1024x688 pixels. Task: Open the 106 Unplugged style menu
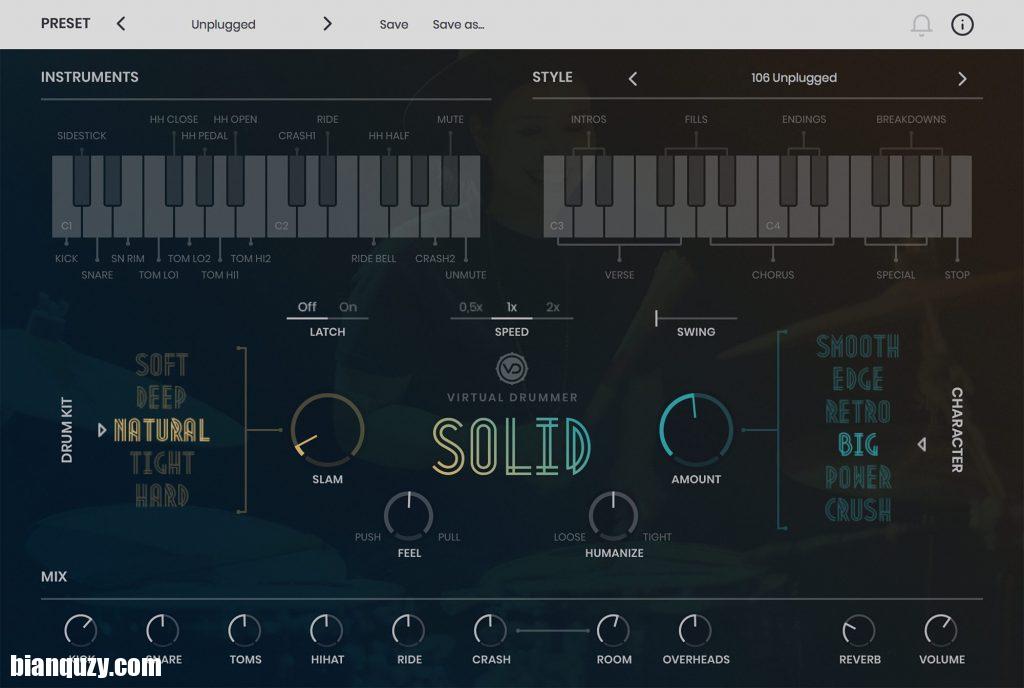click(793, 78)
